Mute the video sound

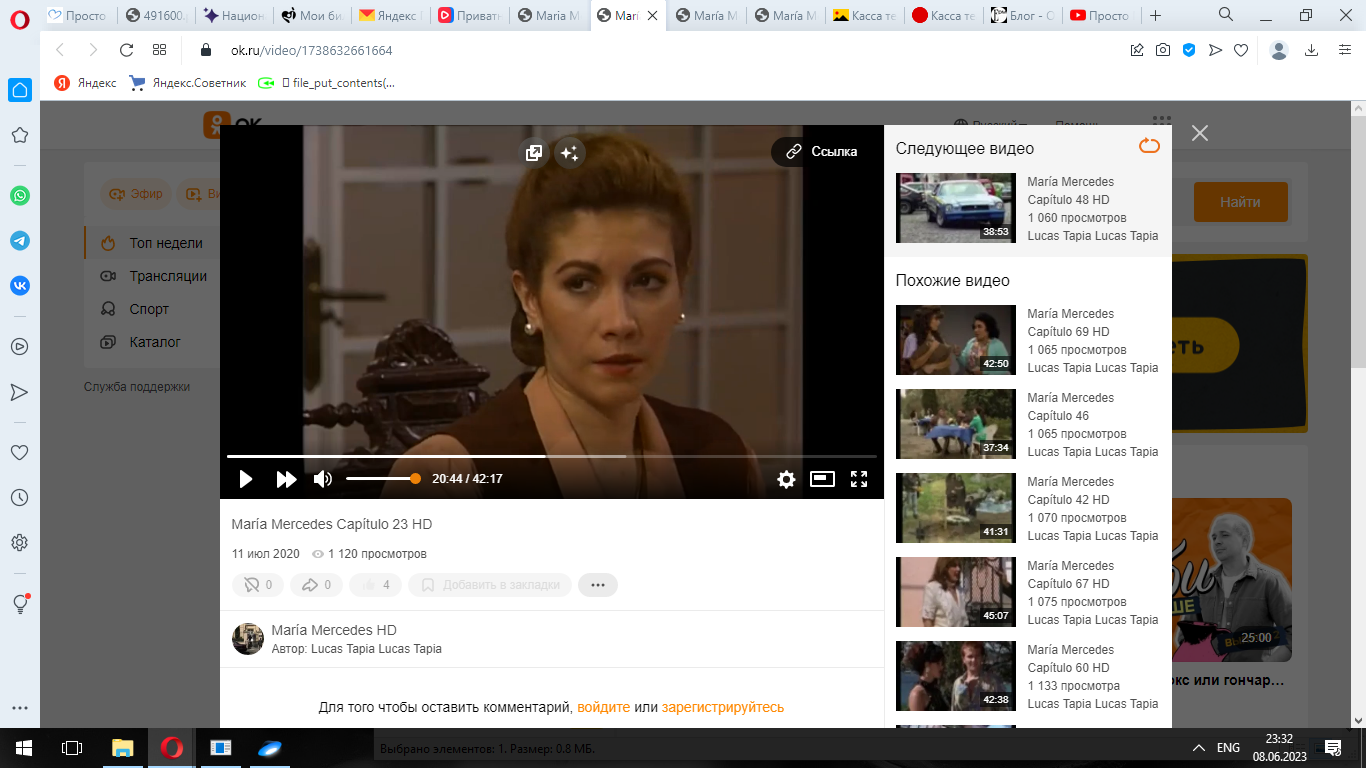(322, 479)
